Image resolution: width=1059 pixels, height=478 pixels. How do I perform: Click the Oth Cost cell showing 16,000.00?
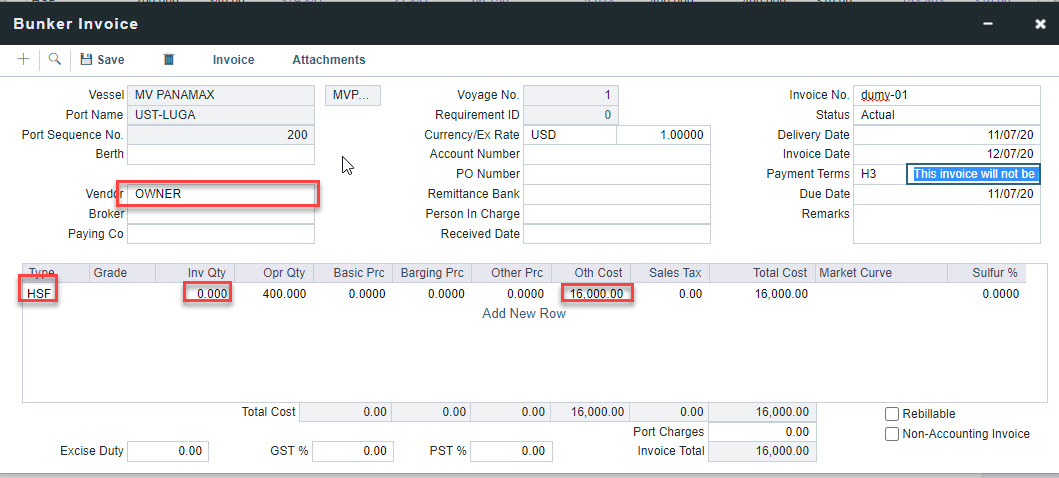(597, 294)
